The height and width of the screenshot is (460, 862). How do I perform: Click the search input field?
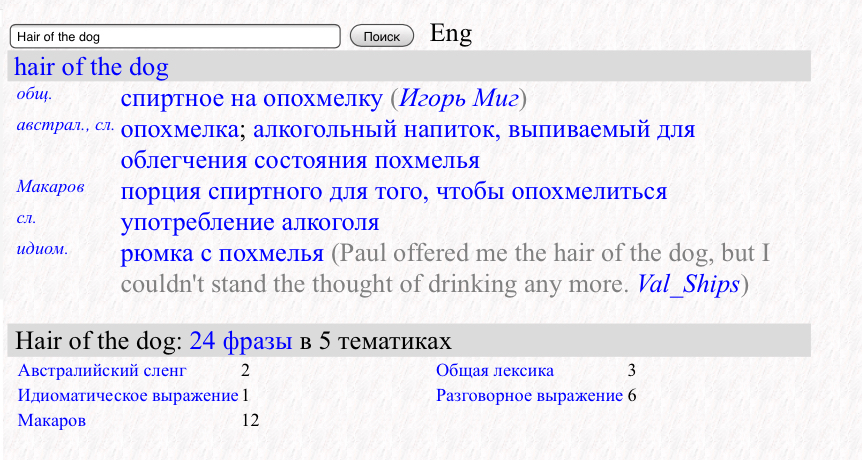tap(175, 36)
